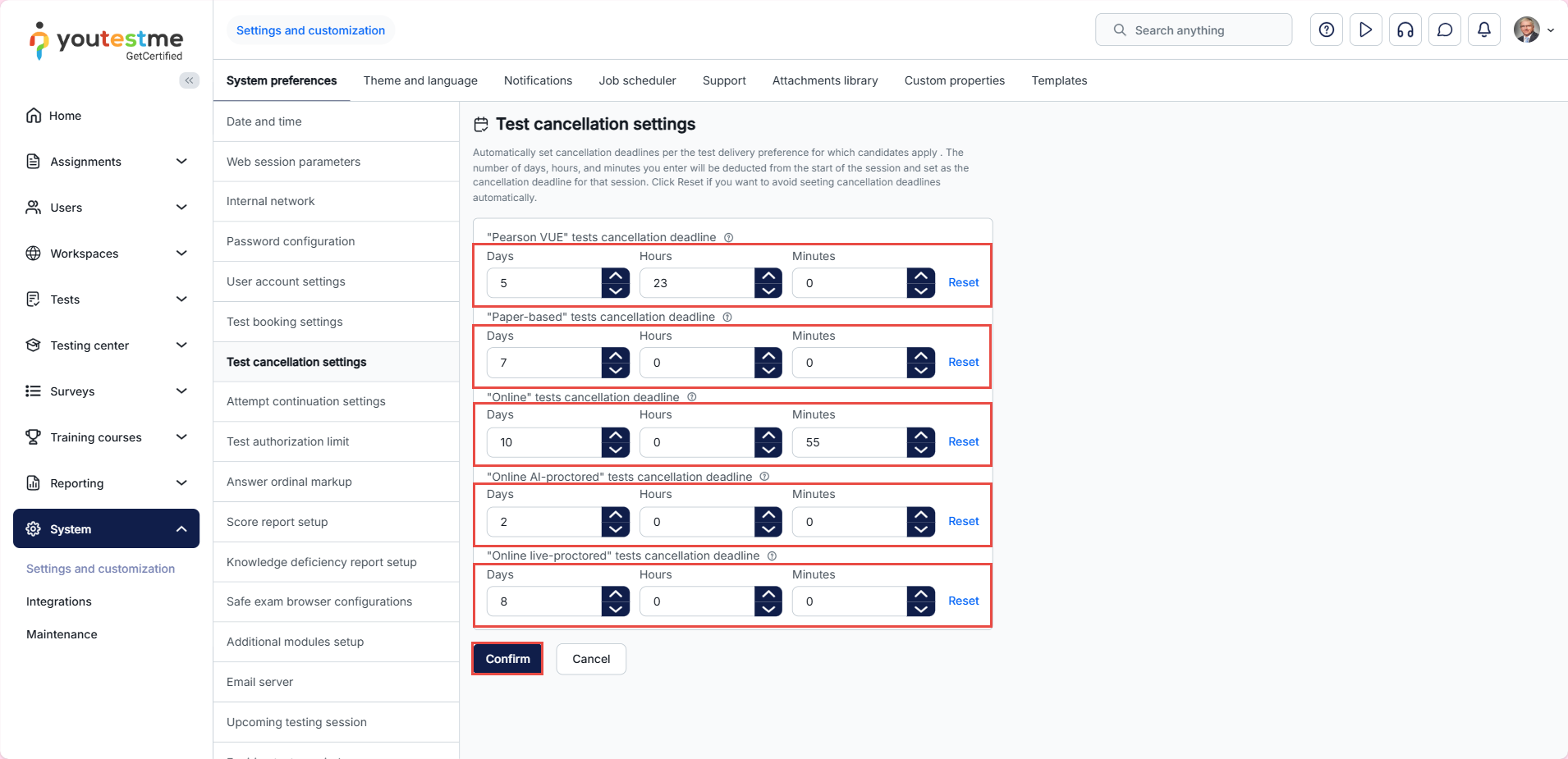Image resolution: width=1568 pixels, height=759 pixels.
Task: Click info icon beside Online live-proctored deadline
Action: coord(772,556)
